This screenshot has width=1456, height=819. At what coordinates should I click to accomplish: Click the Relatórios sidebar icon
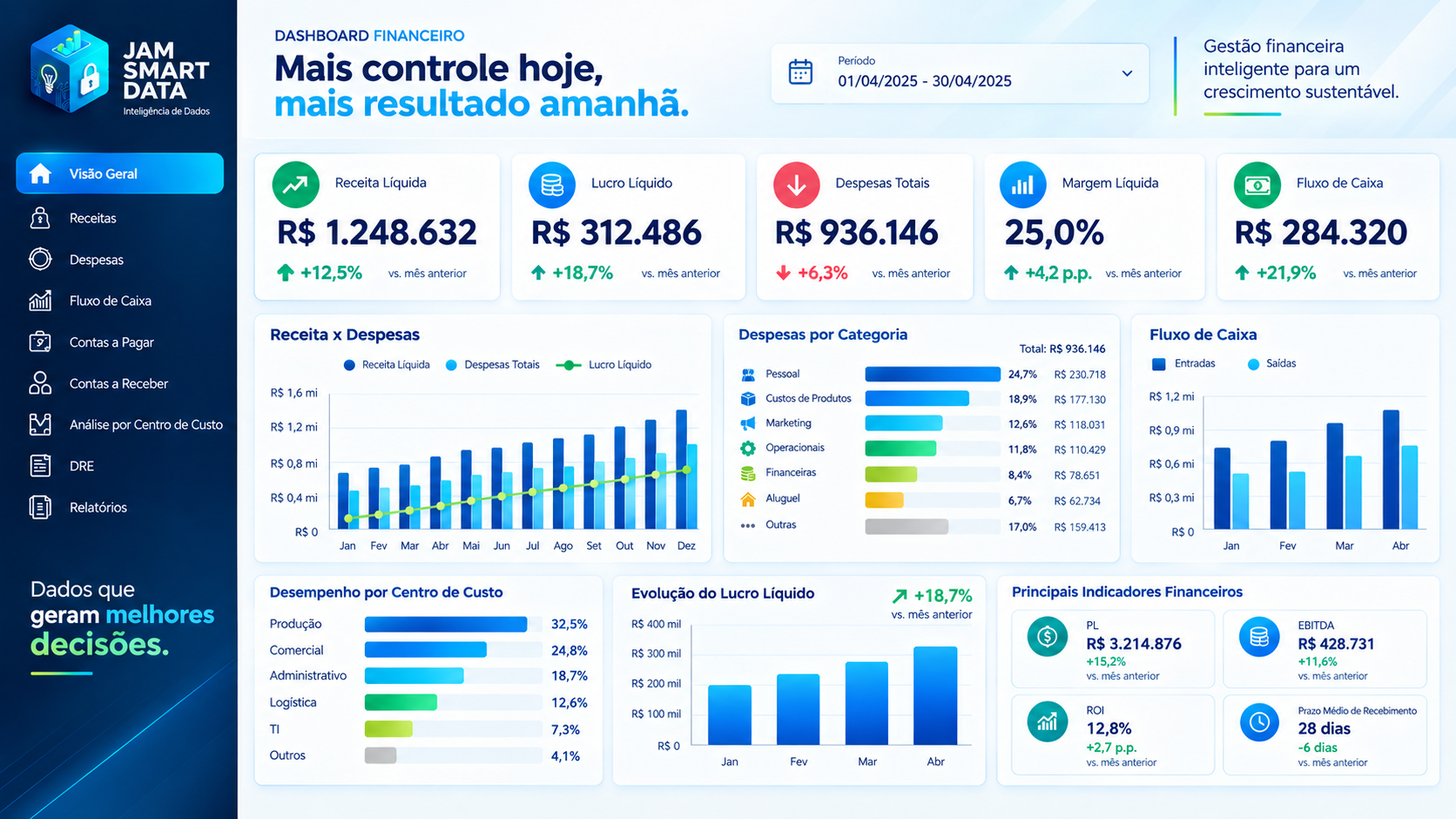click(x=40, y=507)
